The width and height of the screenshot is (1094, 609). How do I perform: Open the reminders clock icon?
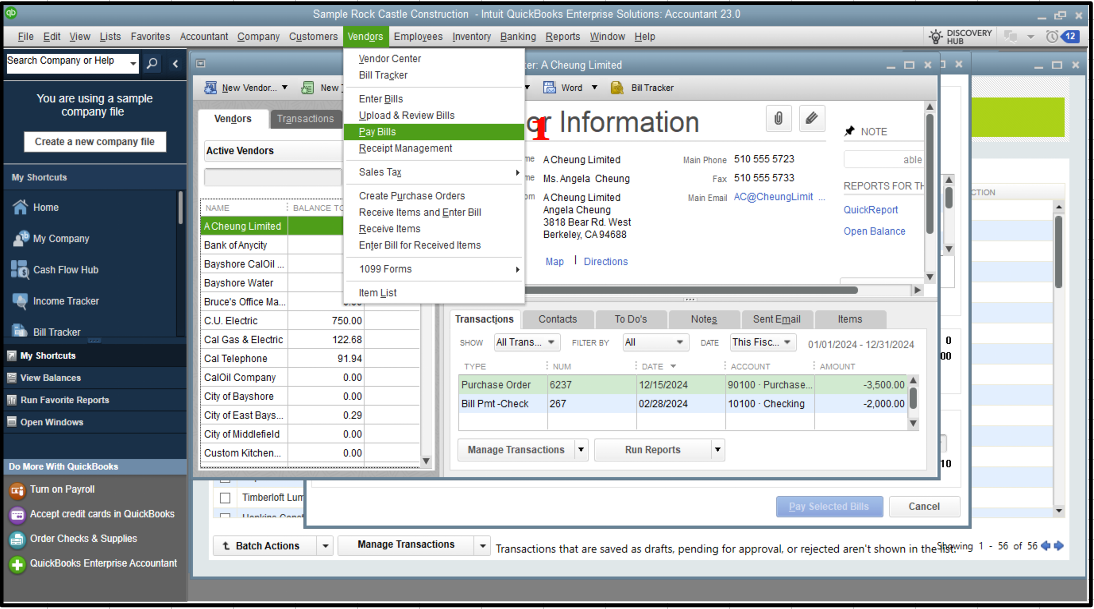pyautogui.click(x=1051, y=36)
